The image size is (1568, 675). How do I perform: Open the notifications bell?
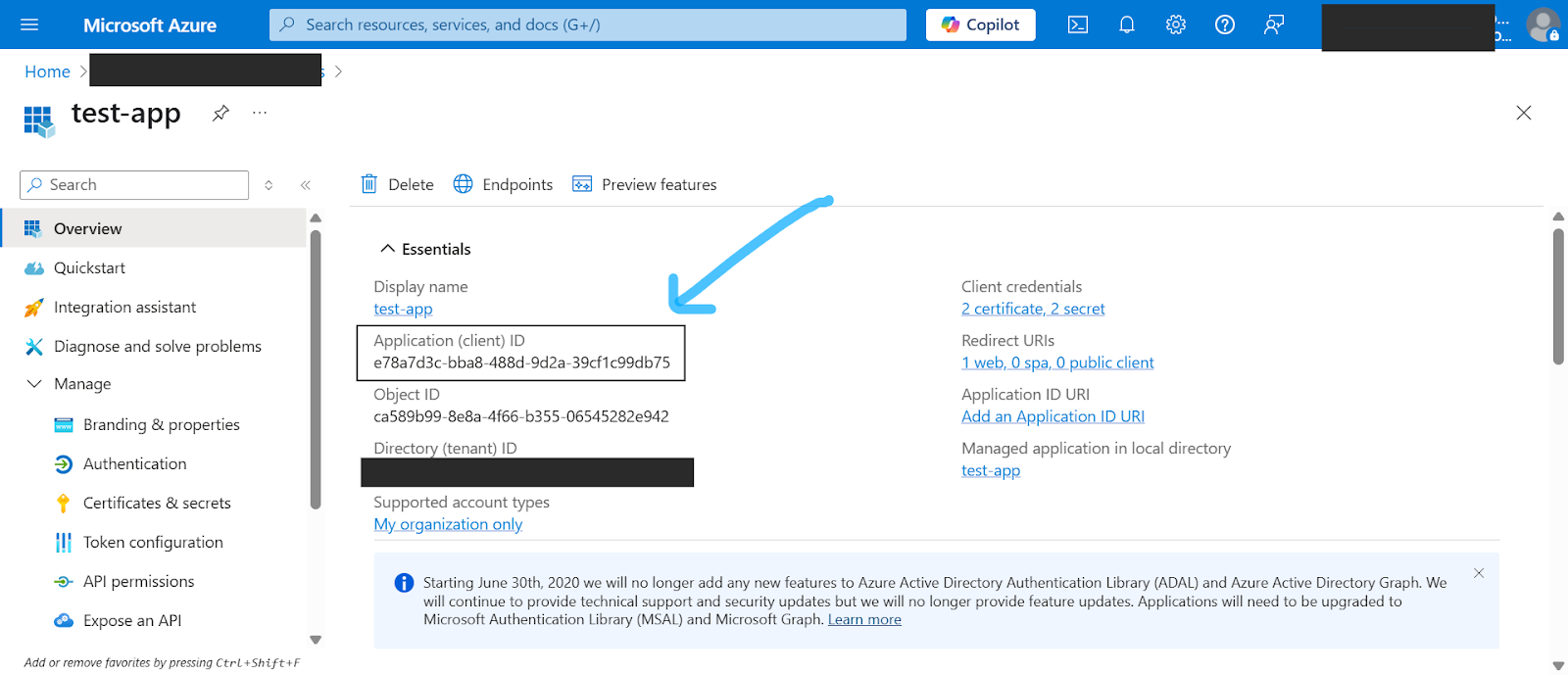click(1127, 24)
